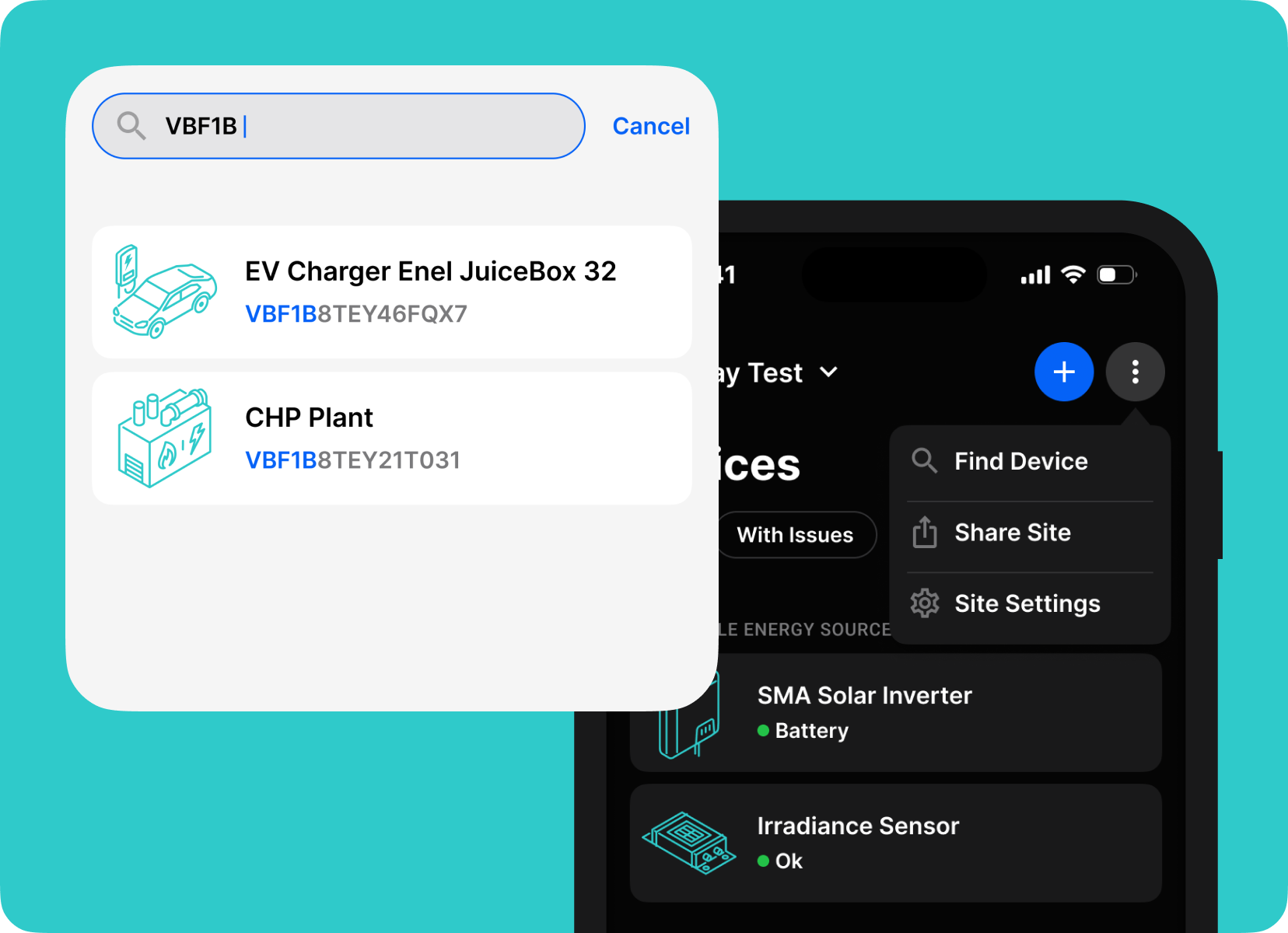Cancel the device search

coord(650,126)
